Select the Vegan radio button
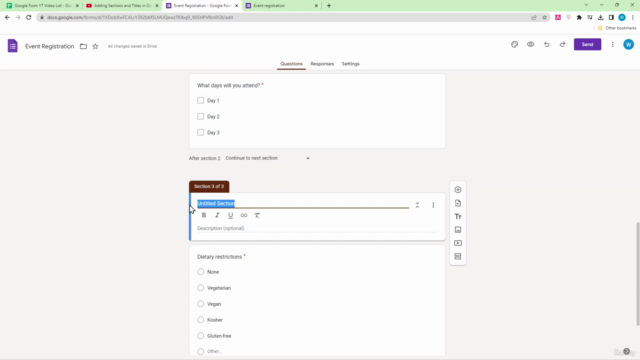640x360 pixels. [200, 304]
